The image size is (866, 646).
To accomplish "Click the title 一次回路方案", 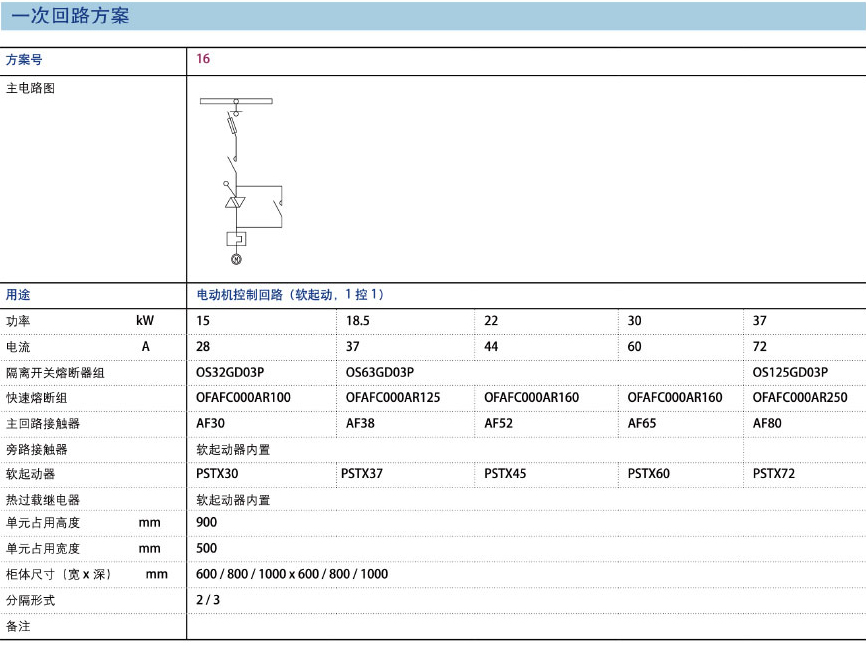I will click(x=70, y=15).
